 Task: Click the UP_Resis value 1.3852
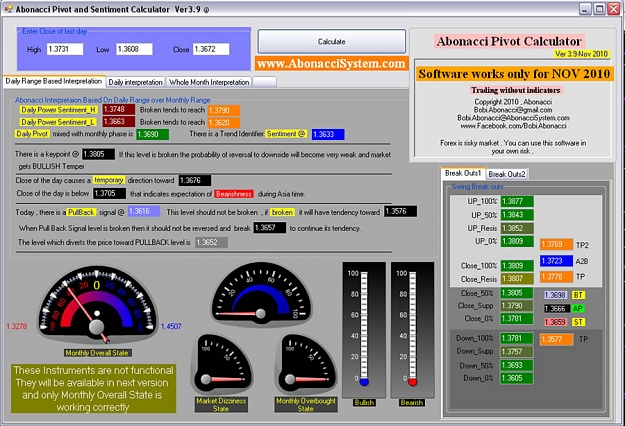tap(517, 228)
